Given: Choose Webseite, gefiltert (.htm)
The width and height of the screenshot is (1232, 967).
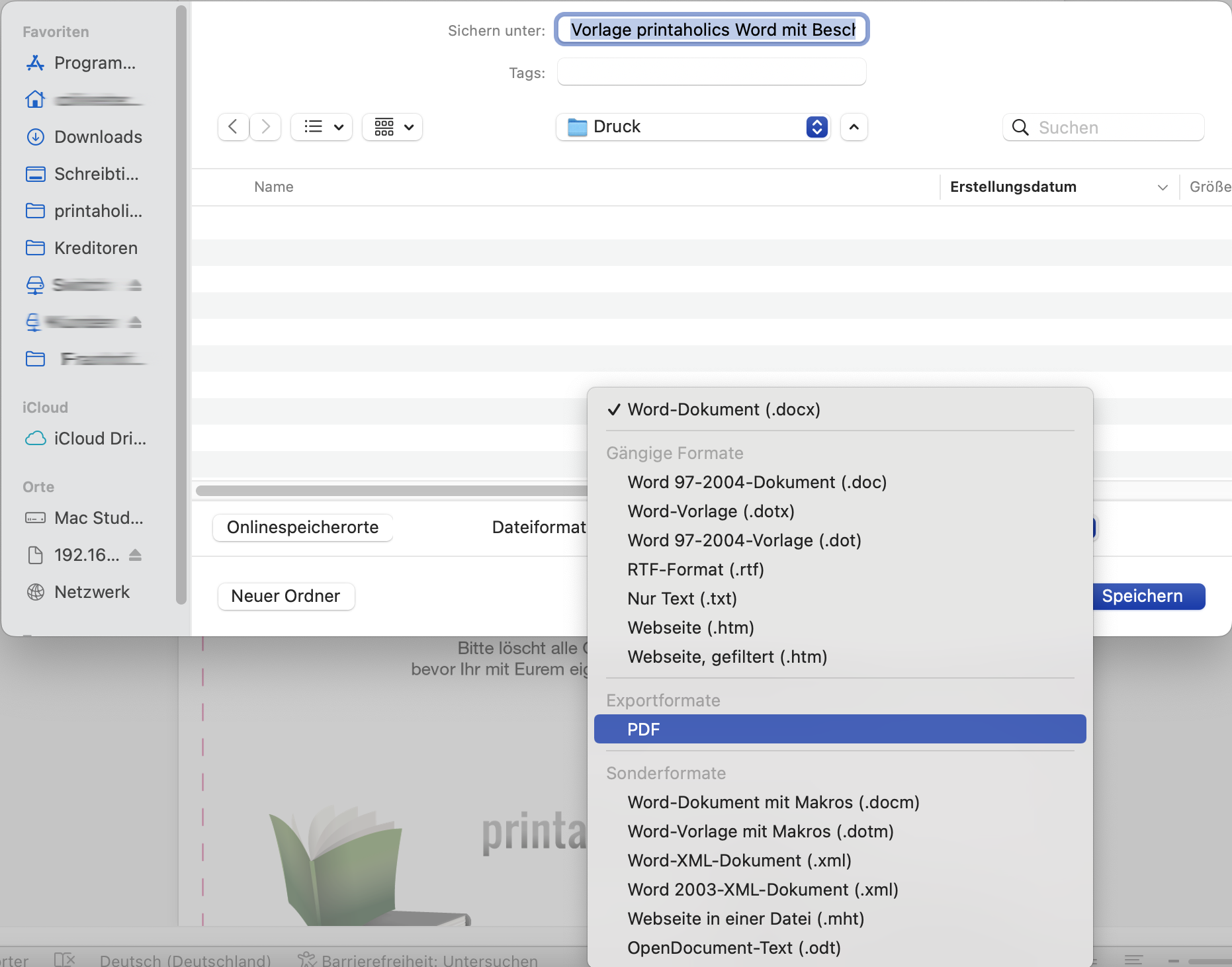Looking at the screenshot, I should [x=840, y=657].
